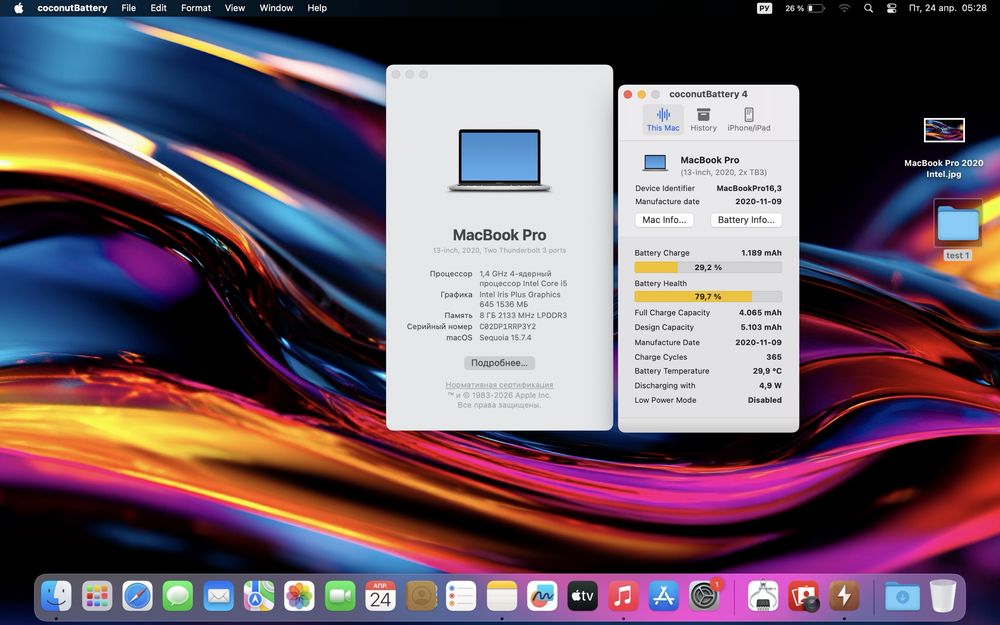Click the macOS Sequoia 15.7.4 text

[x=505, y=337]
